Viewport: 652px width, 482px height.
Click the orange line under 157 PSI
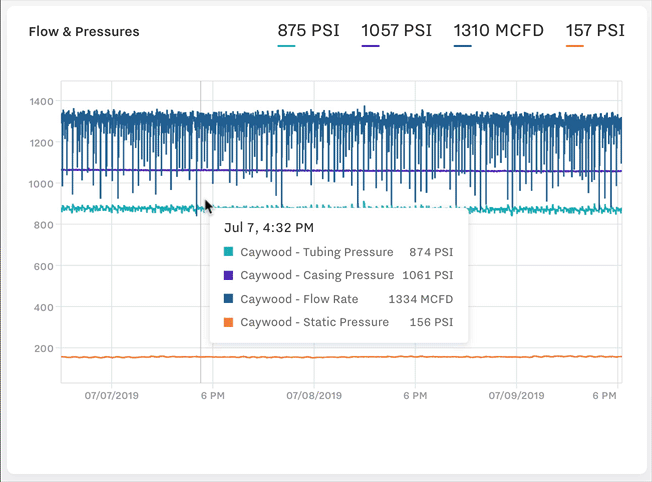click(575, 46)
